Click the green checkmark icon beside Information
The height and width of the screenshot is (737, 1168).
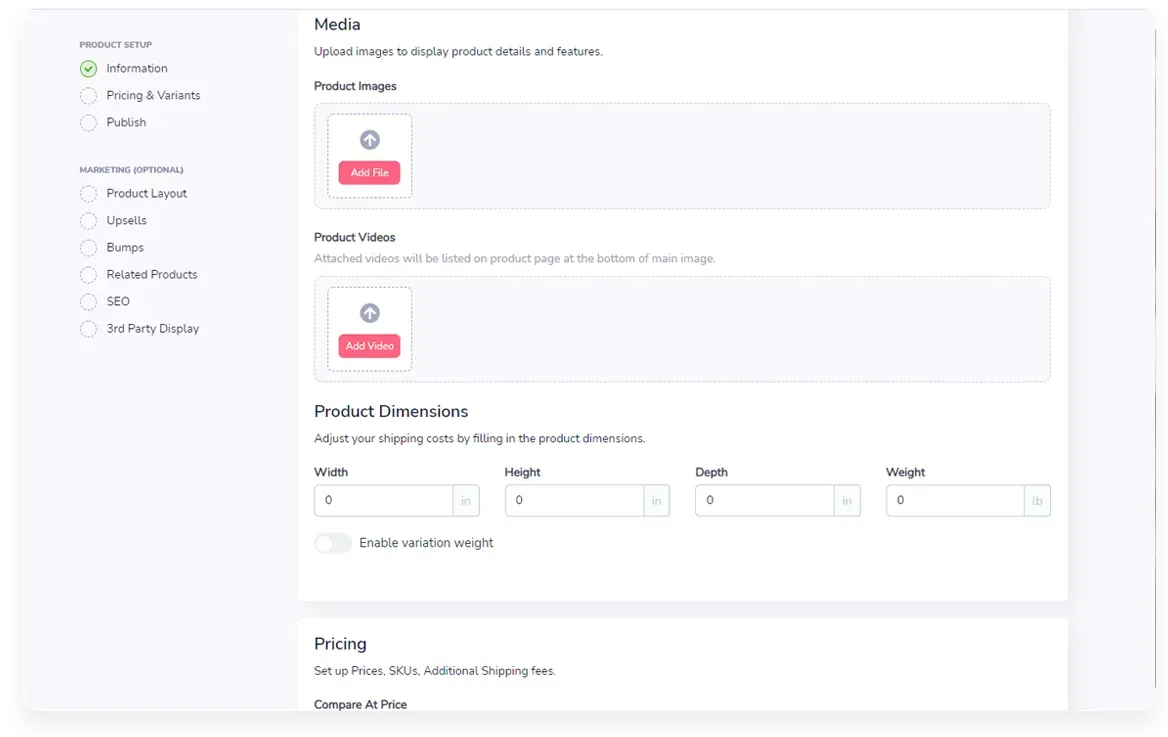[88, 69]
